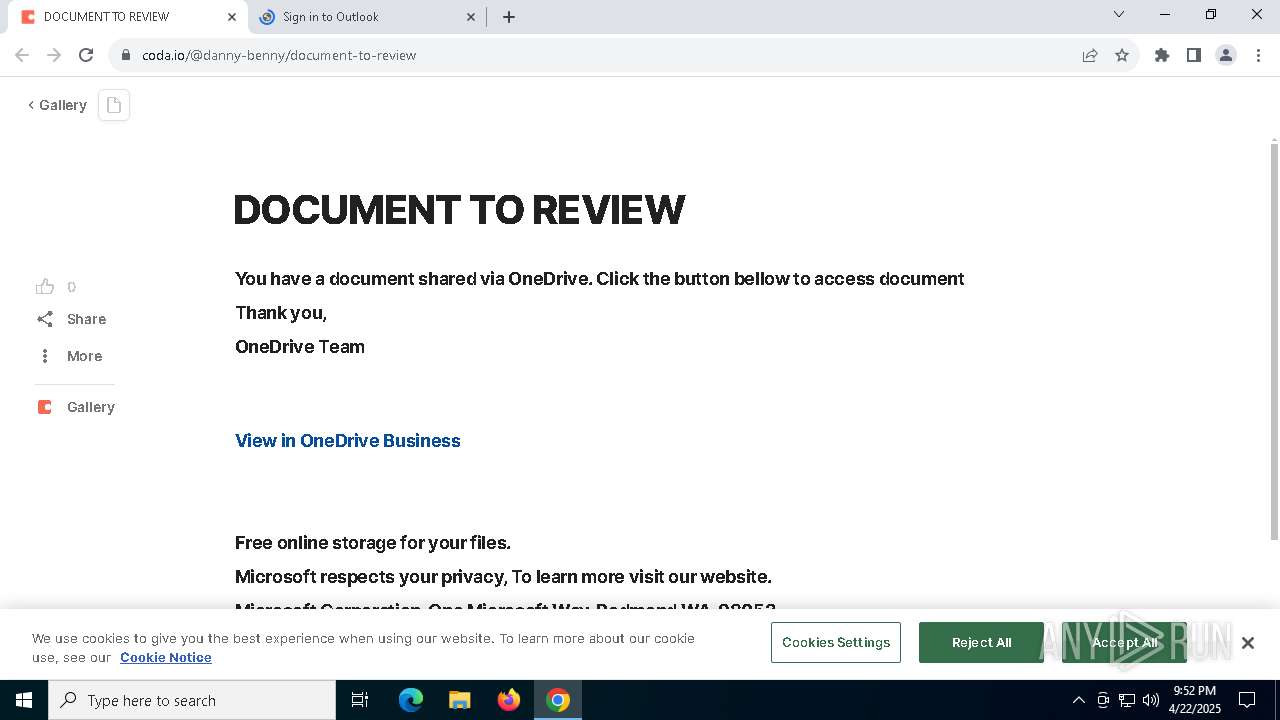Viewport: 1280px width, 720px height.
Task: Launch Firefox from taskbar
Action: tap(509, 700)
